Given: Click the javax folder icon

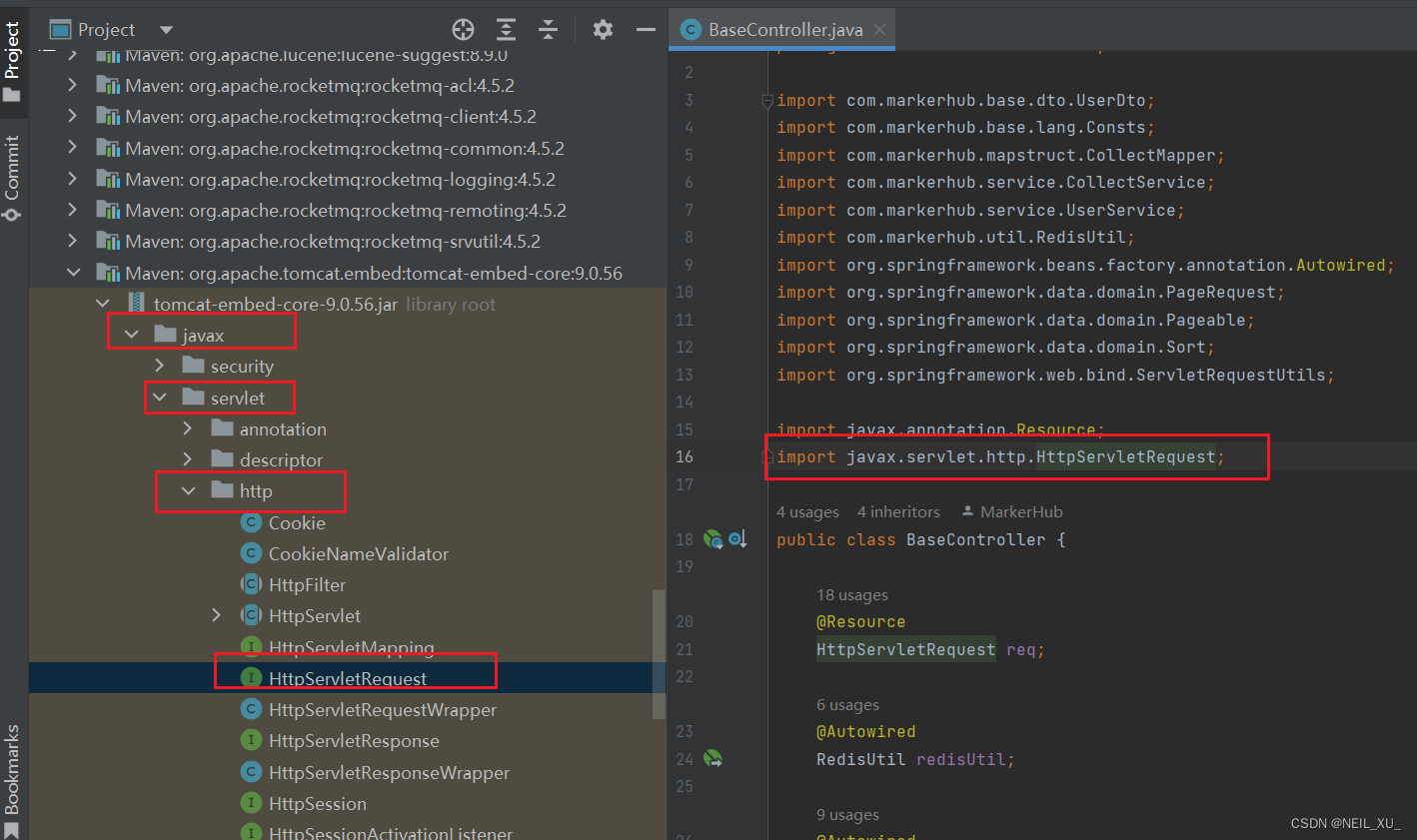Looking at the screenshot, I should (x=166, y=334).
